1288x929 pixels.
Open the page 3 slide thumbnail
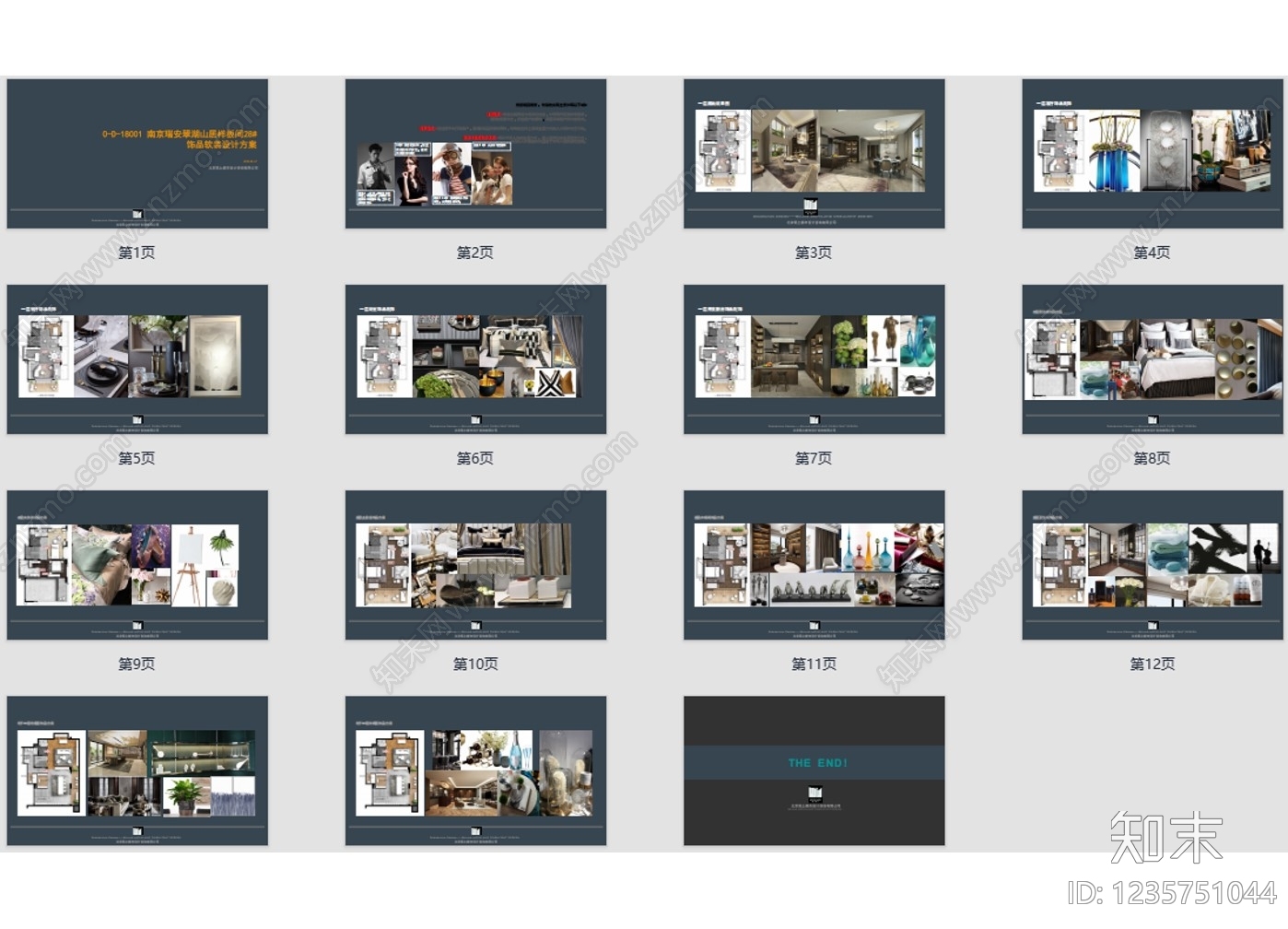(814, 154)
